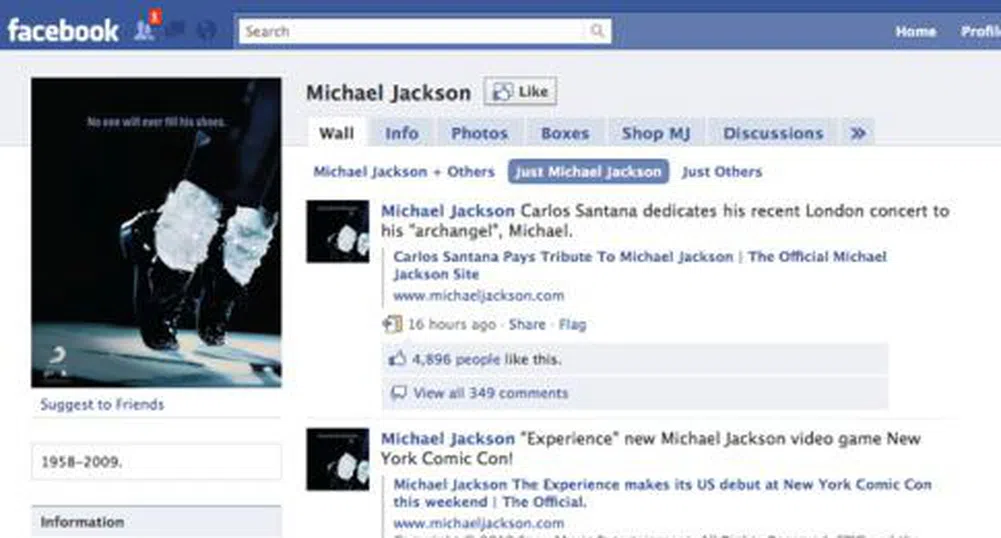Viewport: 1001px width, 538px height.
Task: Expand View all 349 comments
Action: (x=490, y=393)
